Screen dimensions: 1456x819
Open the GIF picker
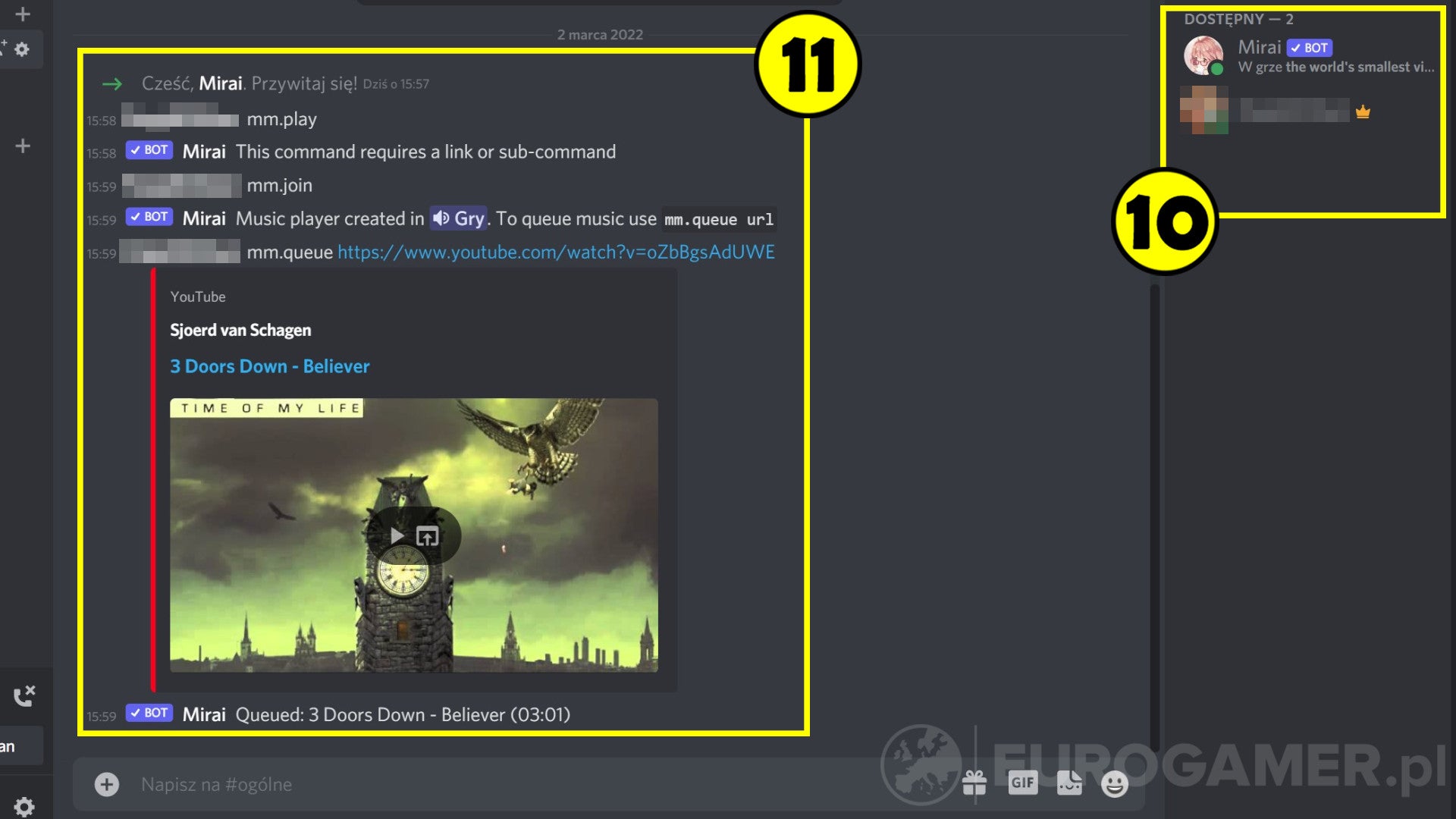(1023, 783)
